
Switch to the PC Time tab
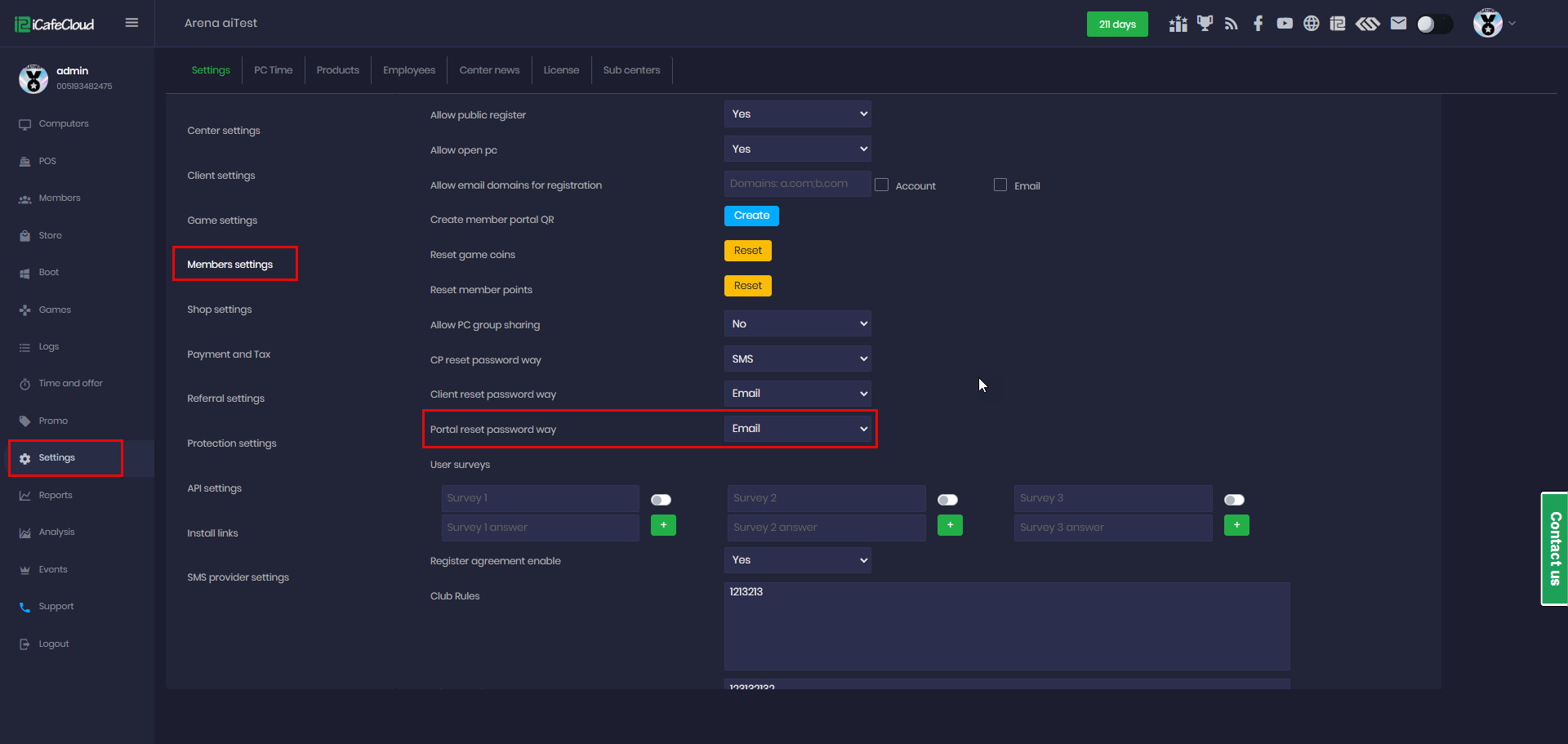273,70
